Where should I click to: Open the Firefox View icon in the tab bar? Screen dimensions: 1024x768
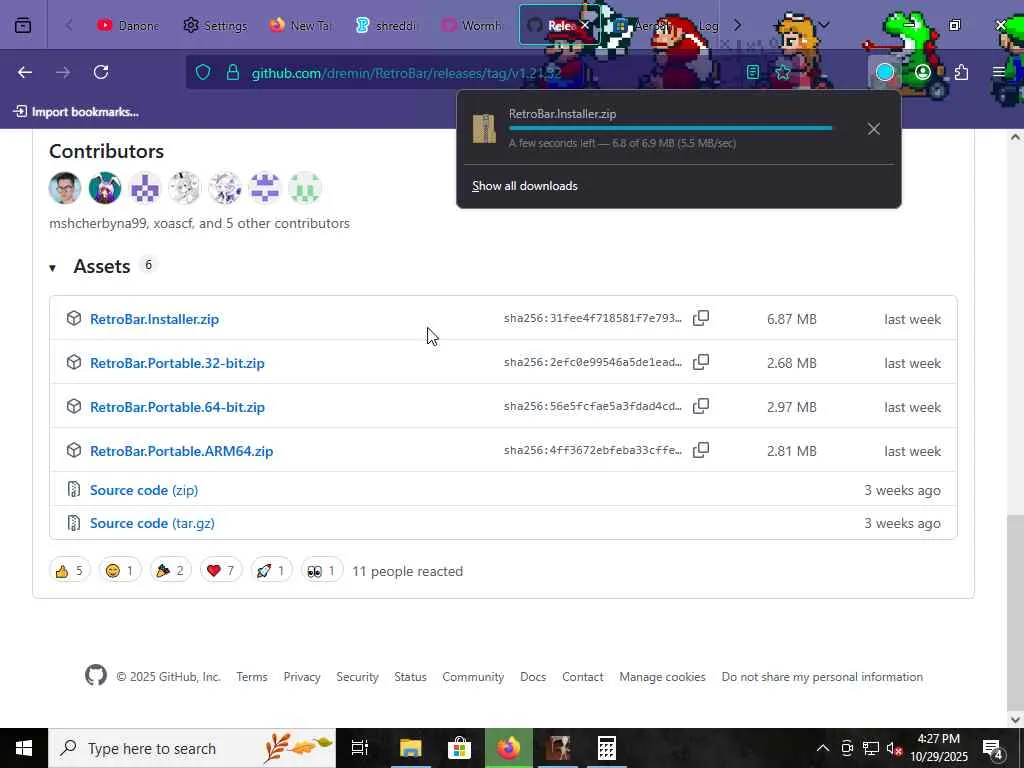(x=23, y=25)
